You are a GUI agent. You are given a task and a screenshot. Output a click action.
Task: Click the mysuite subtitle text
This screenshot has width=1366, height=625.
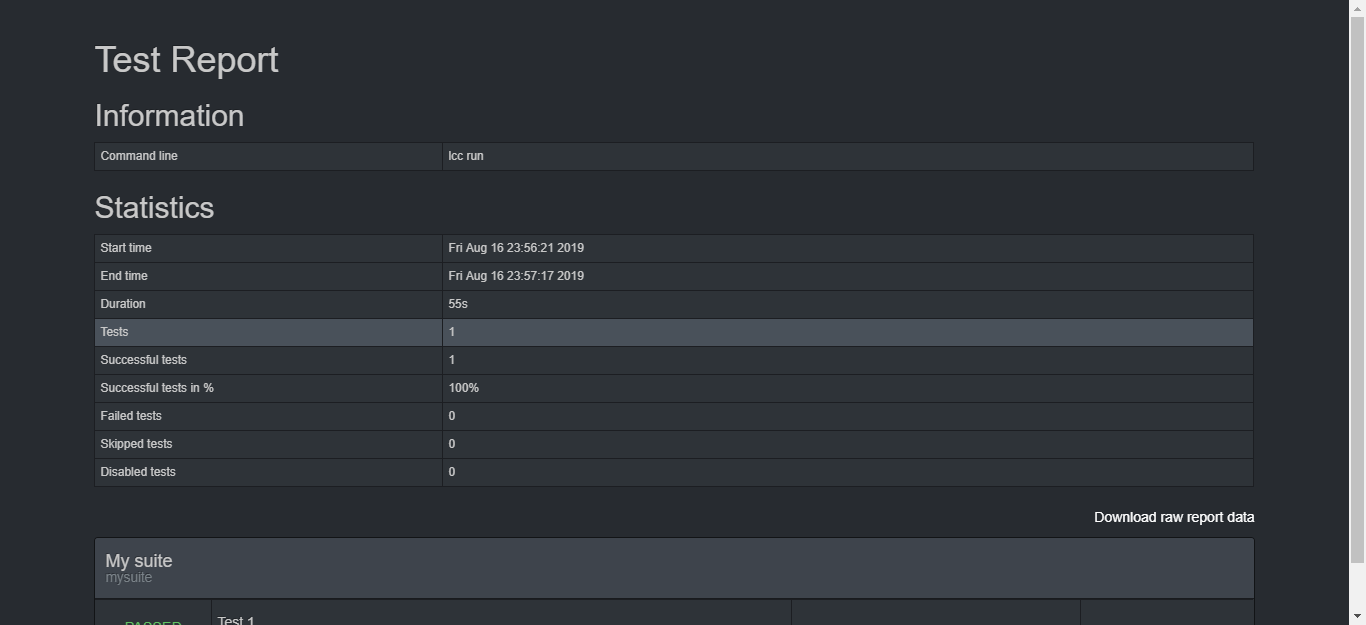click(x=129, y=578)
